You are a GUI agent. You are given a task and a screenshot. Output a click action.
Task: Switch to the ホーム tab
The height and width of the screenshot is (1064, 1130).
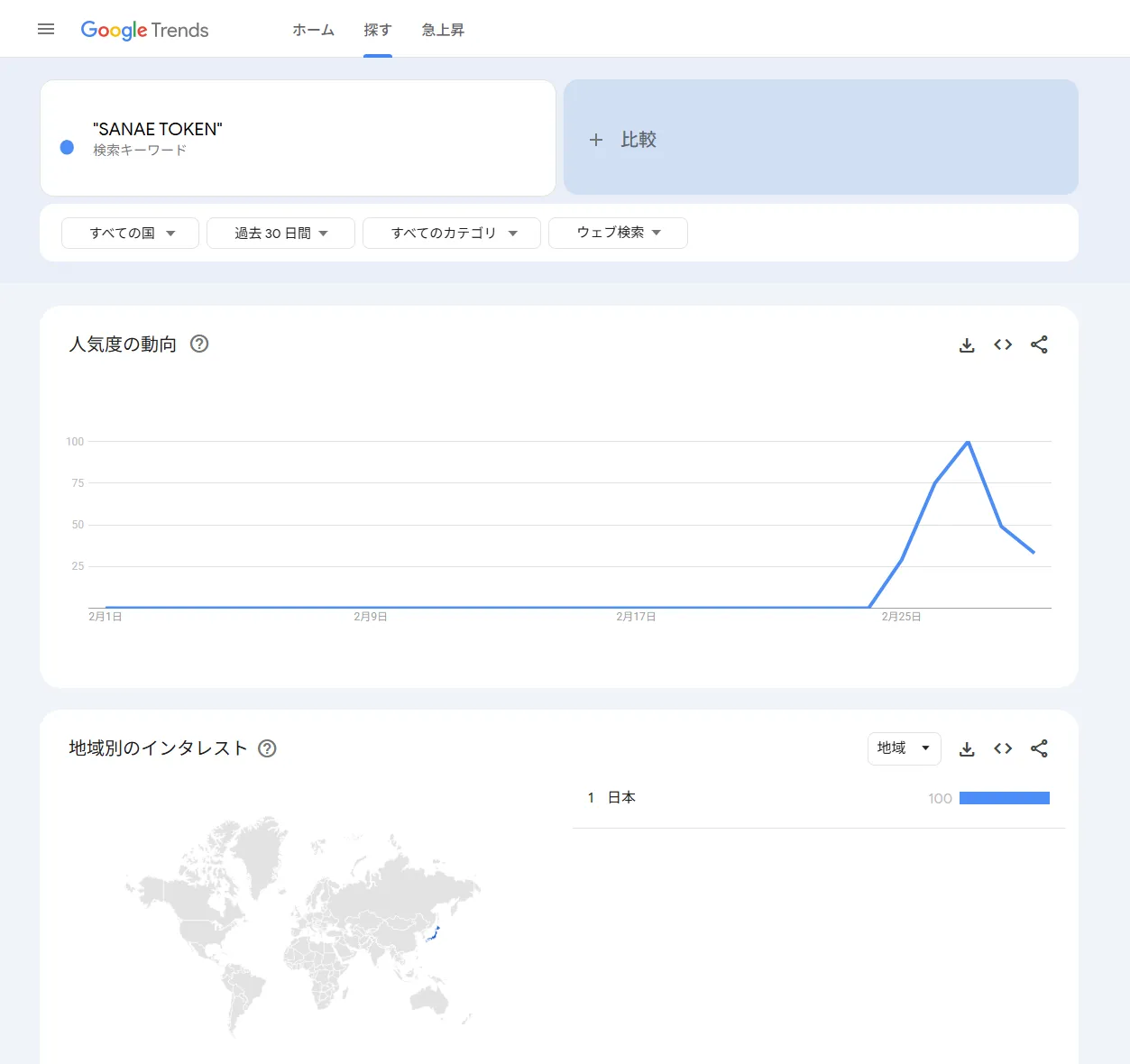point(313,30)
